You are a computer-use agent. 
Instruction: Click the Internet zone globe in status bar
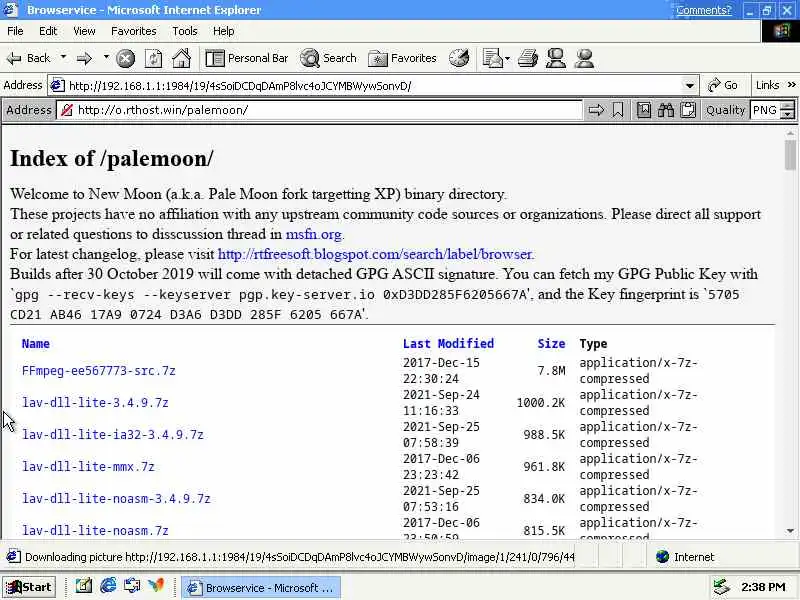[662, 557]
